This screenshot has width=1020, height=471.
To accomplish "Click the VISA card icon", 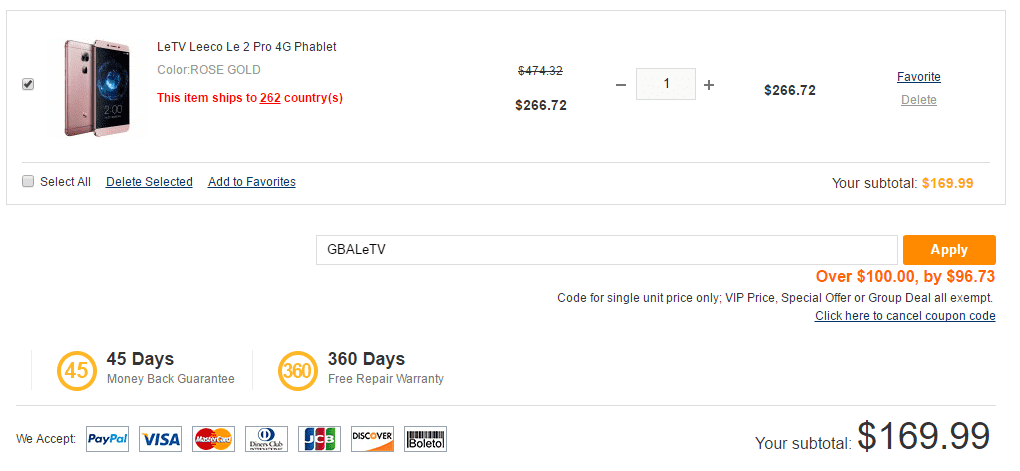I will [160, 438].
